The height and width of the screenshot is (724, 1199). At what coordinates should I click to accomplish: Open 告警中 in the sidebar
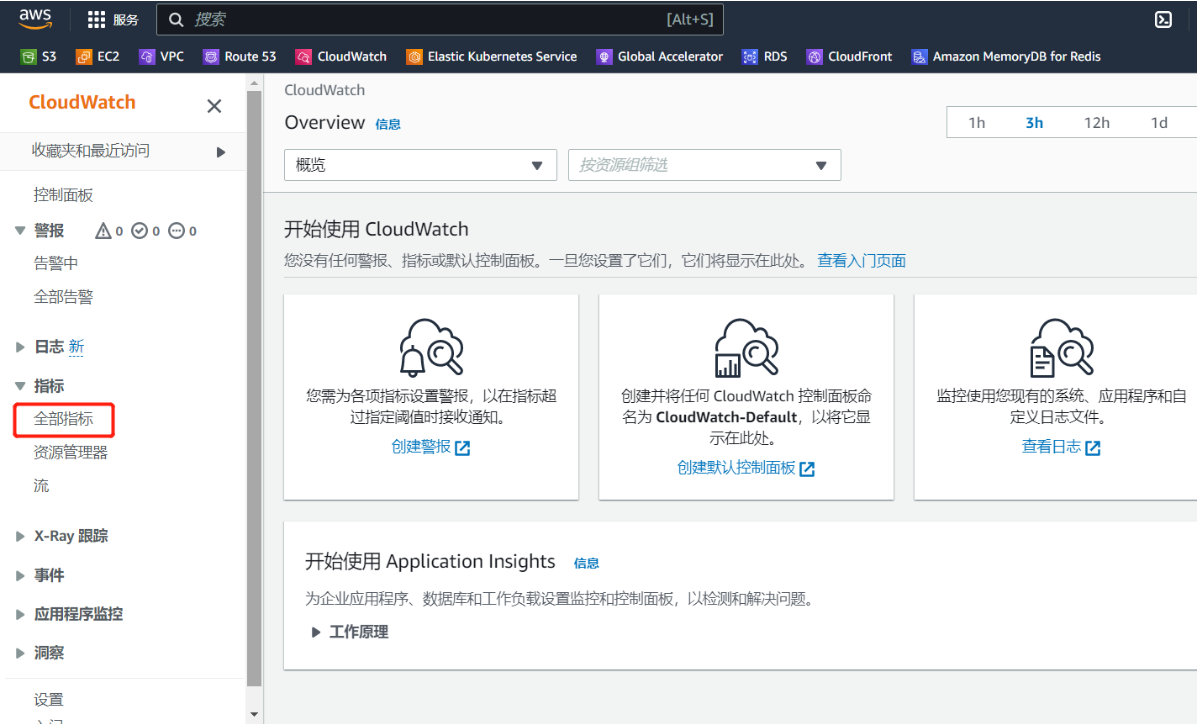(x=56, y=264)
